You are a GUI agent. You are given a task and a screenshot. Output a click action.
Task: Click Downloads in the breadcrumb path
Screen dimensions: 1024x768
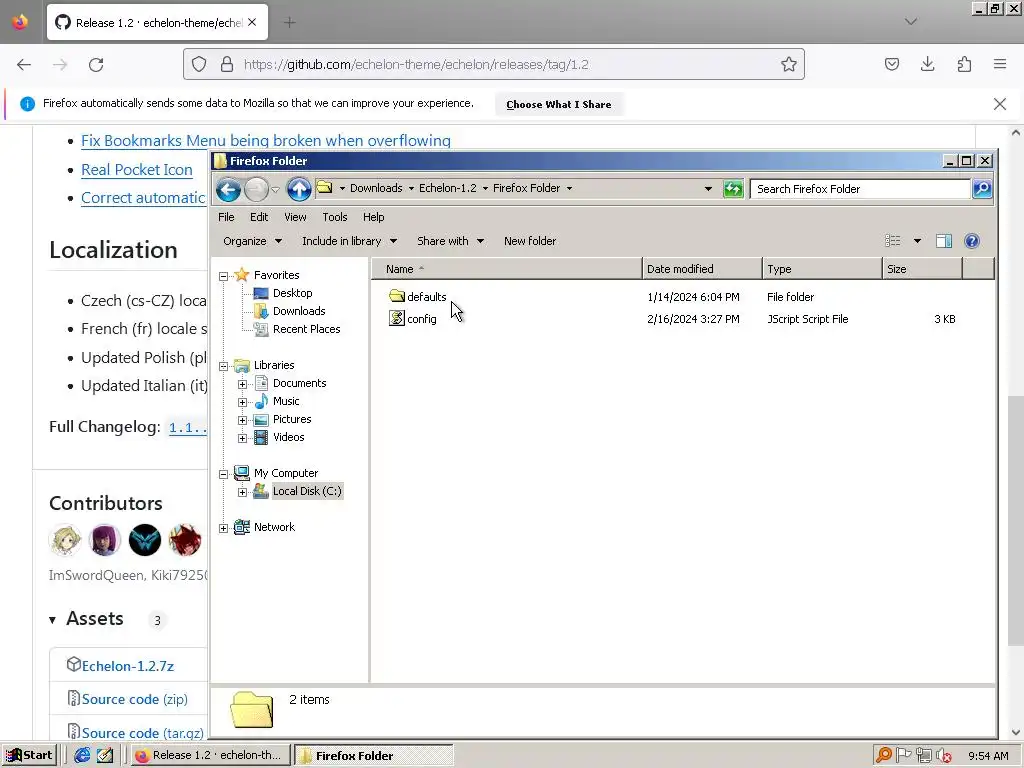tap(376, 188)
